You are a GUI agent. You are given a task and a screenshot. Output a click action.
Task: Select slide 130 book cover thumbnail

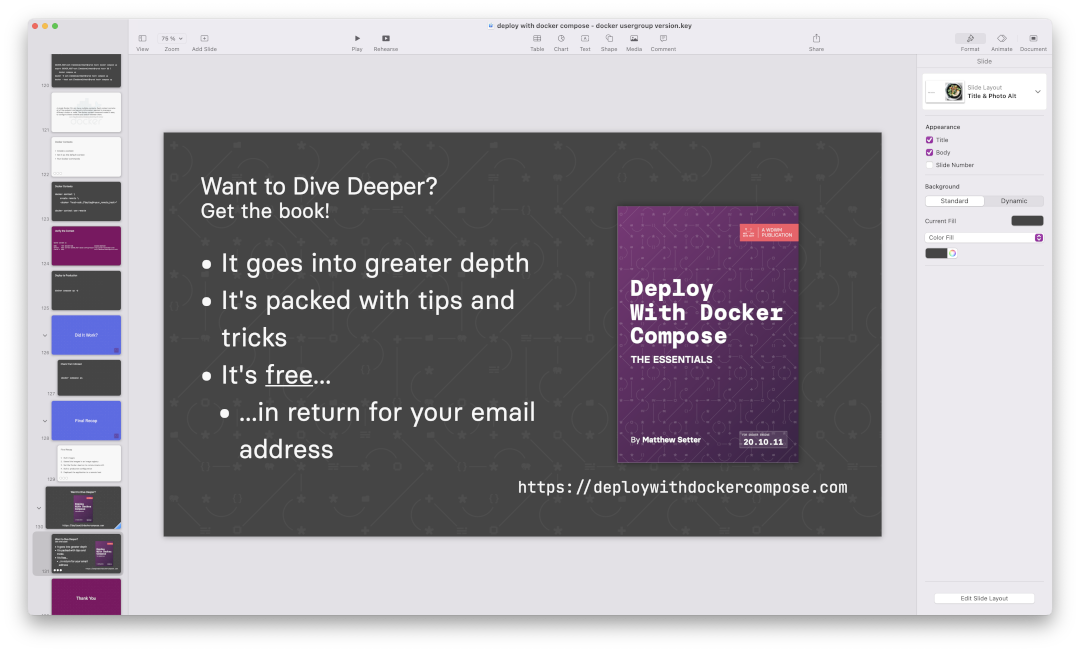83,507
